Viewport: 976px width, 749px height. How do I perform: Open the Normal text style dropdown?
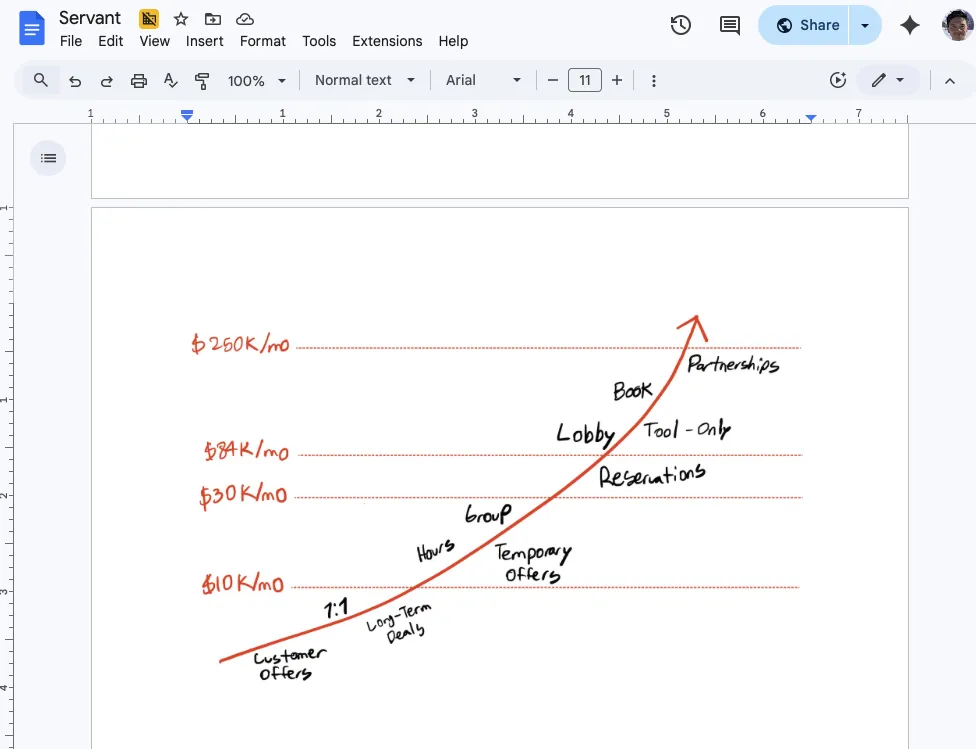pyautogui.click(x=364, y=80)
